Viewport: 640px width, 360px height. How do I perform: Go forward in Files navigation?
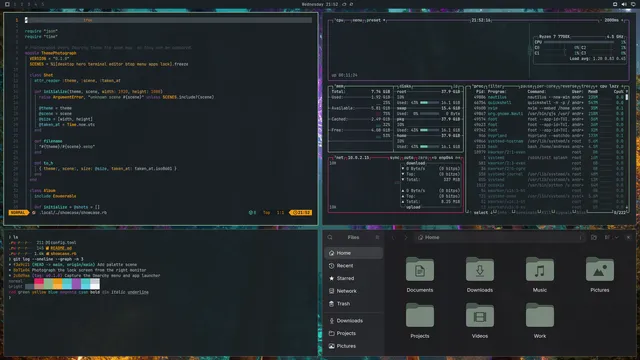click(405, 237)
